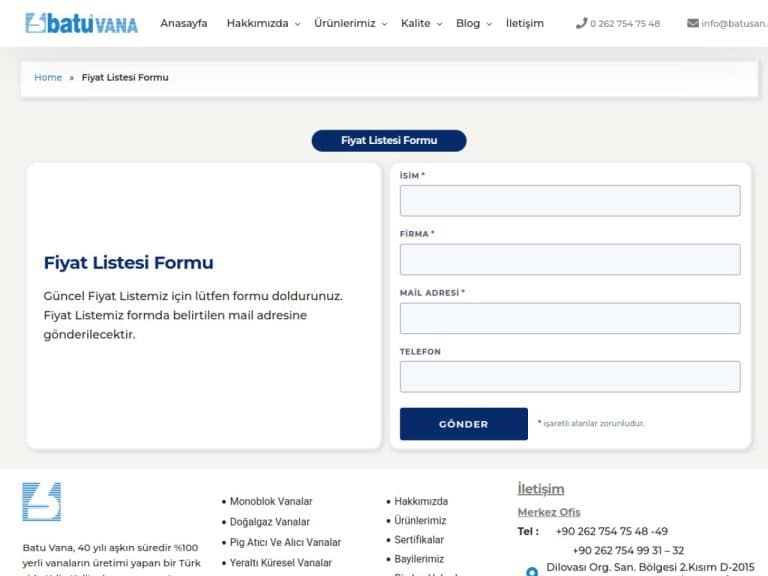The width and height of the screenshot is (768, 576).
Task: Submit the form with Gönder button
Action: click(464, 424)
